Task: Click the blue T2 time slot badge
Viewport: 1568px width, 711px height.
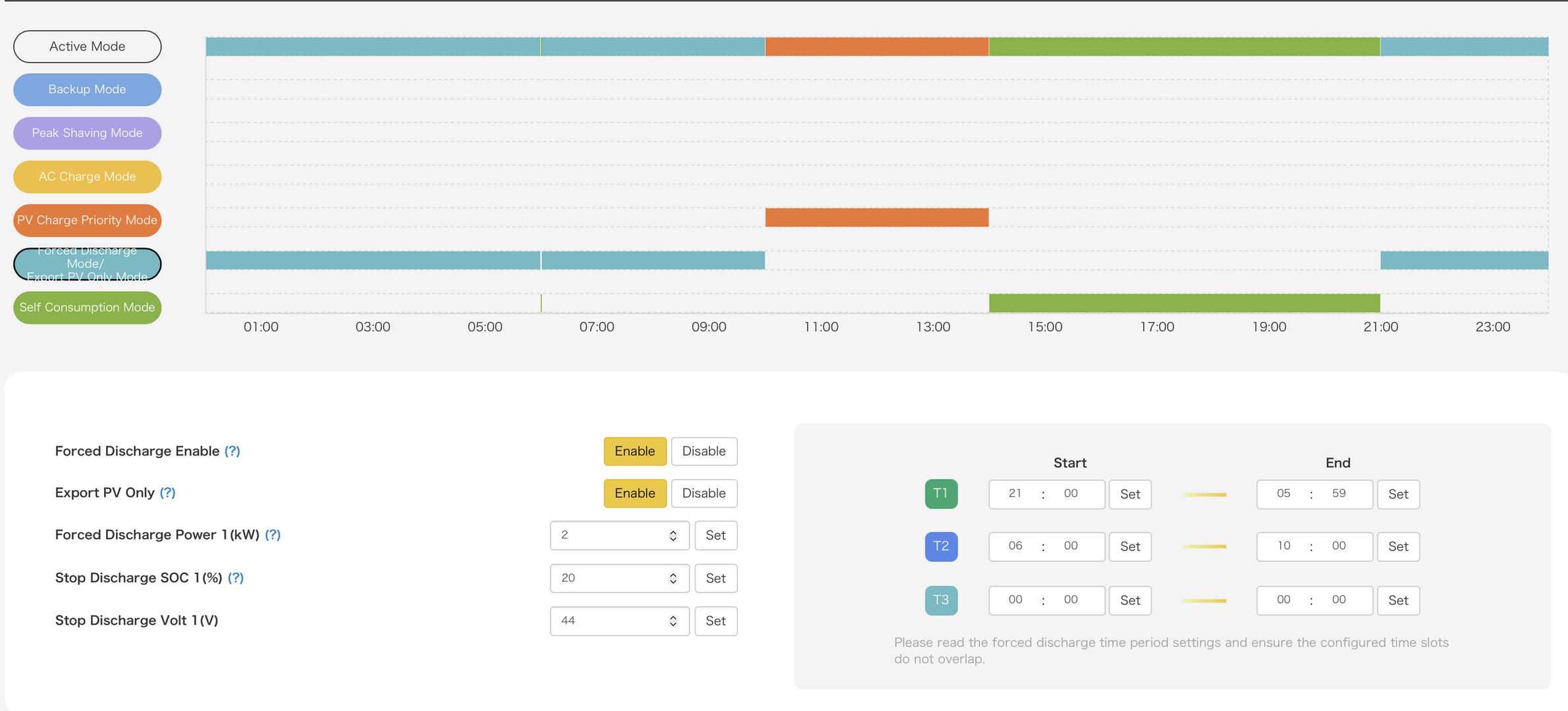Action: [x=941, y=546]
